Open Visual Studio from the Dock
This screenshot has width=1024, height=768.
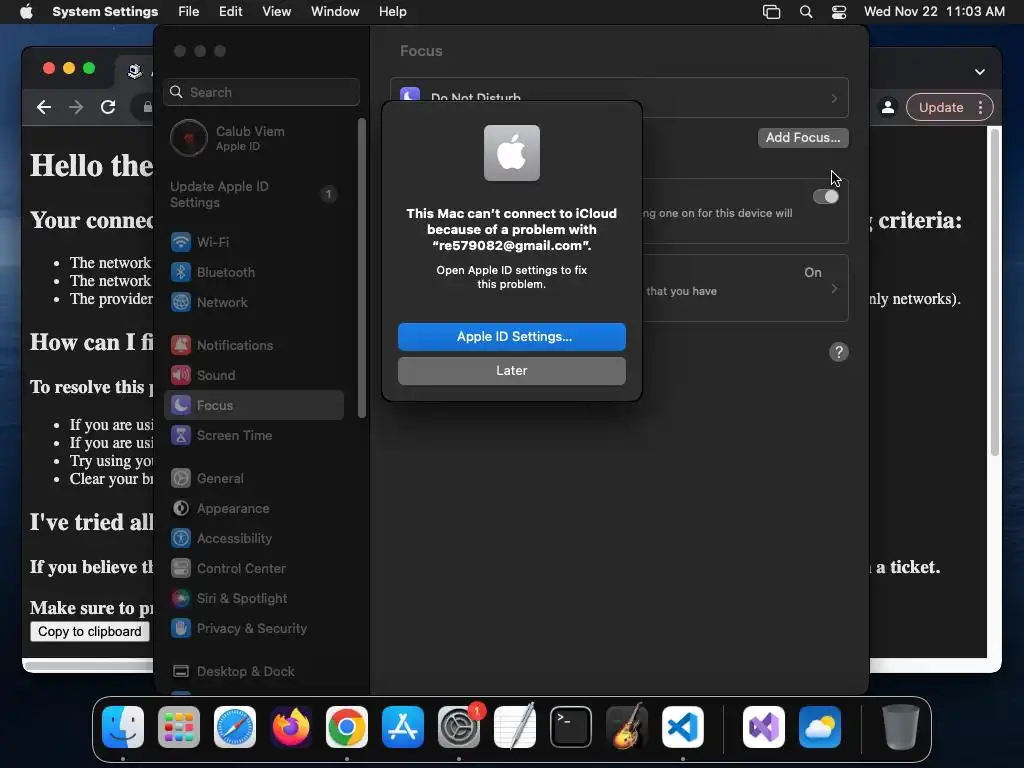(763, 727)
